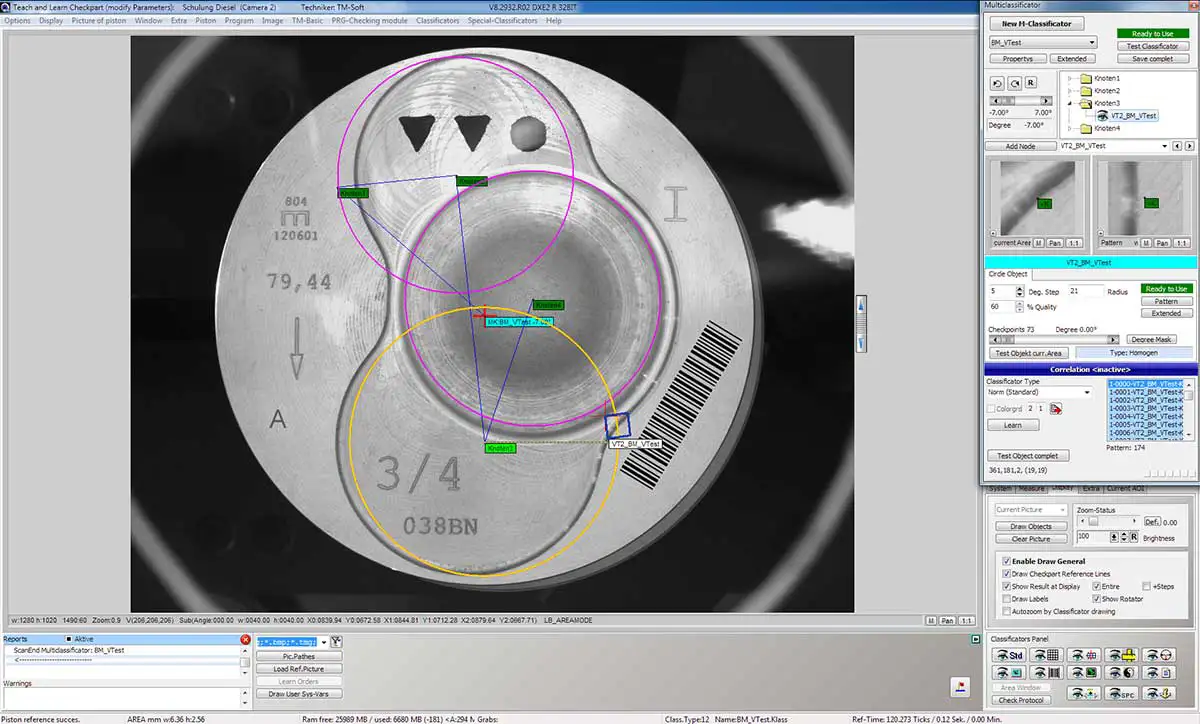
Task: Select the steering wheel classificator icon
Action: tap(1159, 655)
